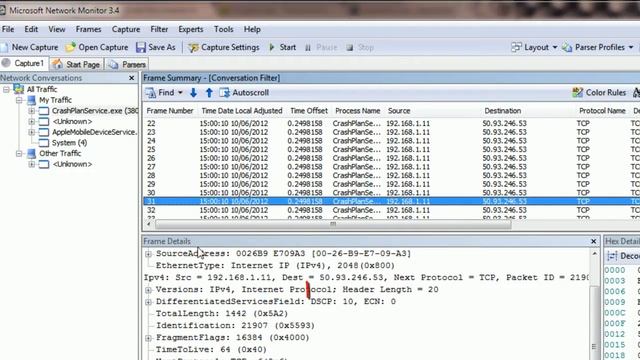Click the Save As disk icon
The image size is (640, 360).
click(x=140, y=47)
